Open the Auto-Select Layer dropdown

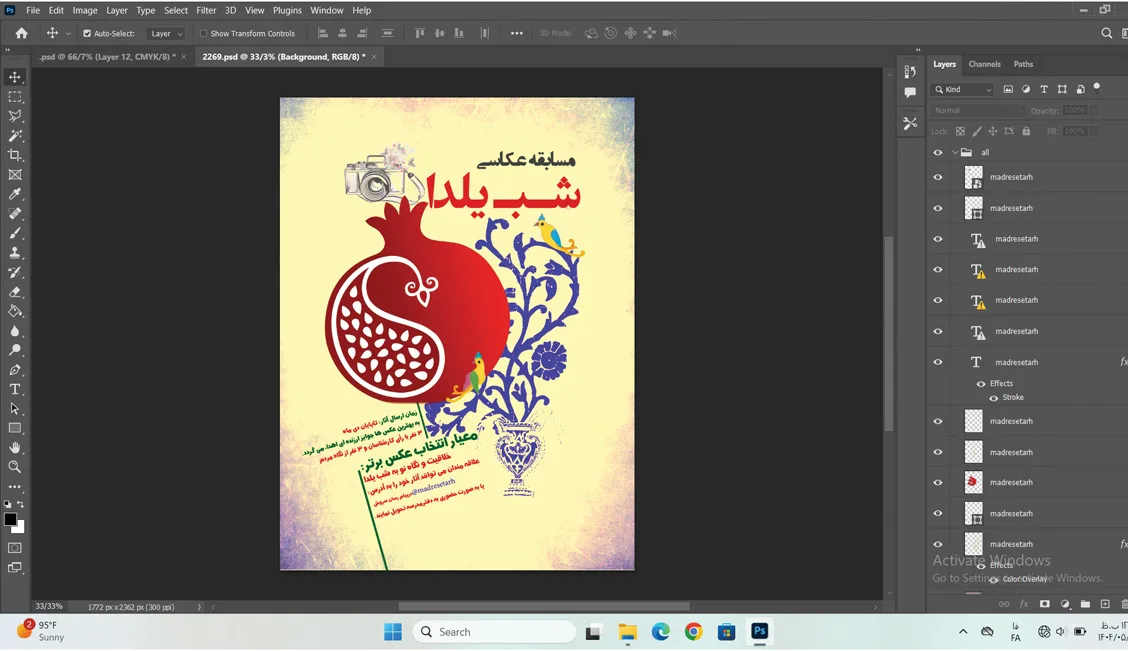[166, 33]
